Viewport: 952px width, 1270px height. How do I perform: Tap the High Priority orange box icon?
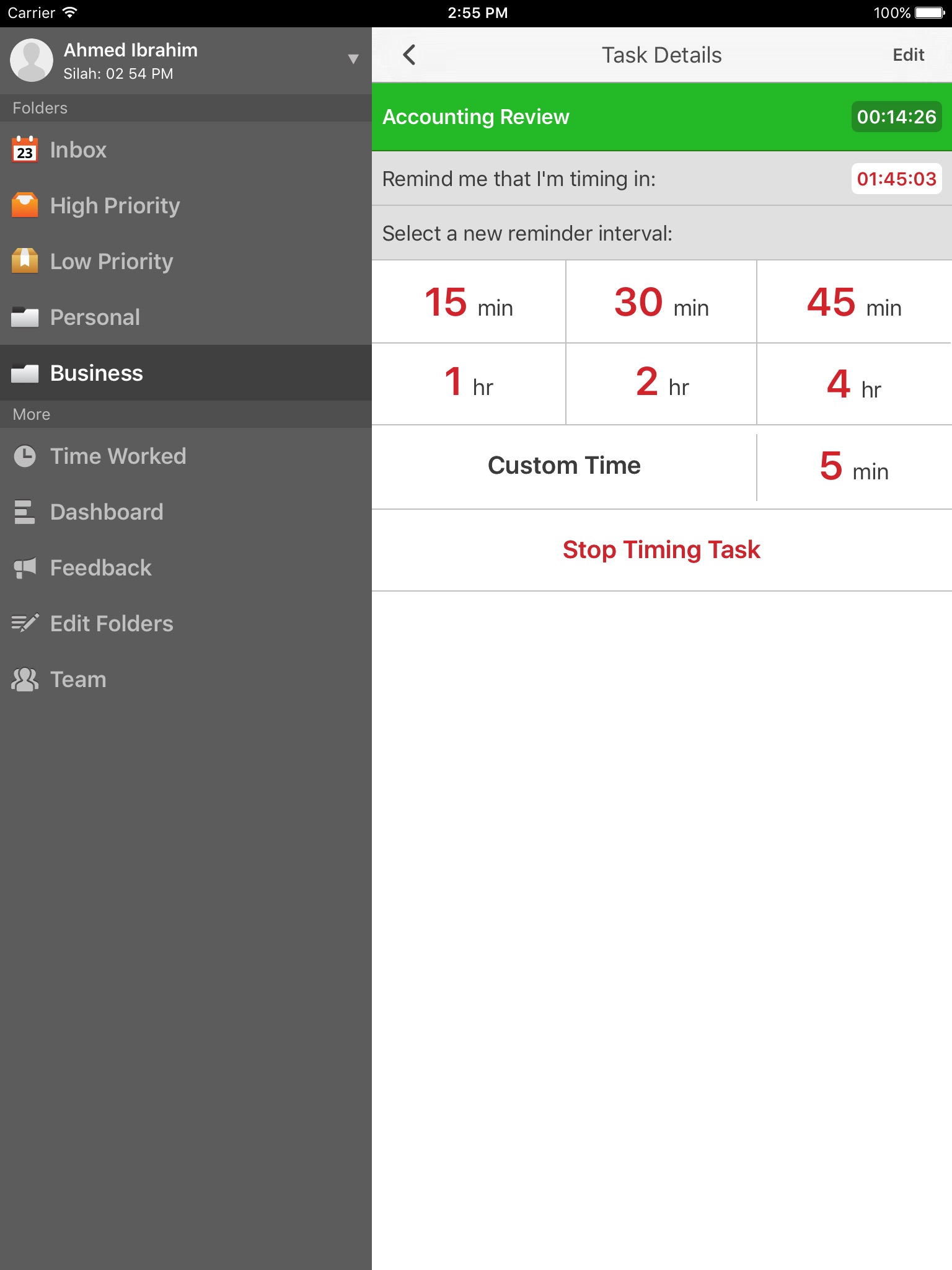25,206
